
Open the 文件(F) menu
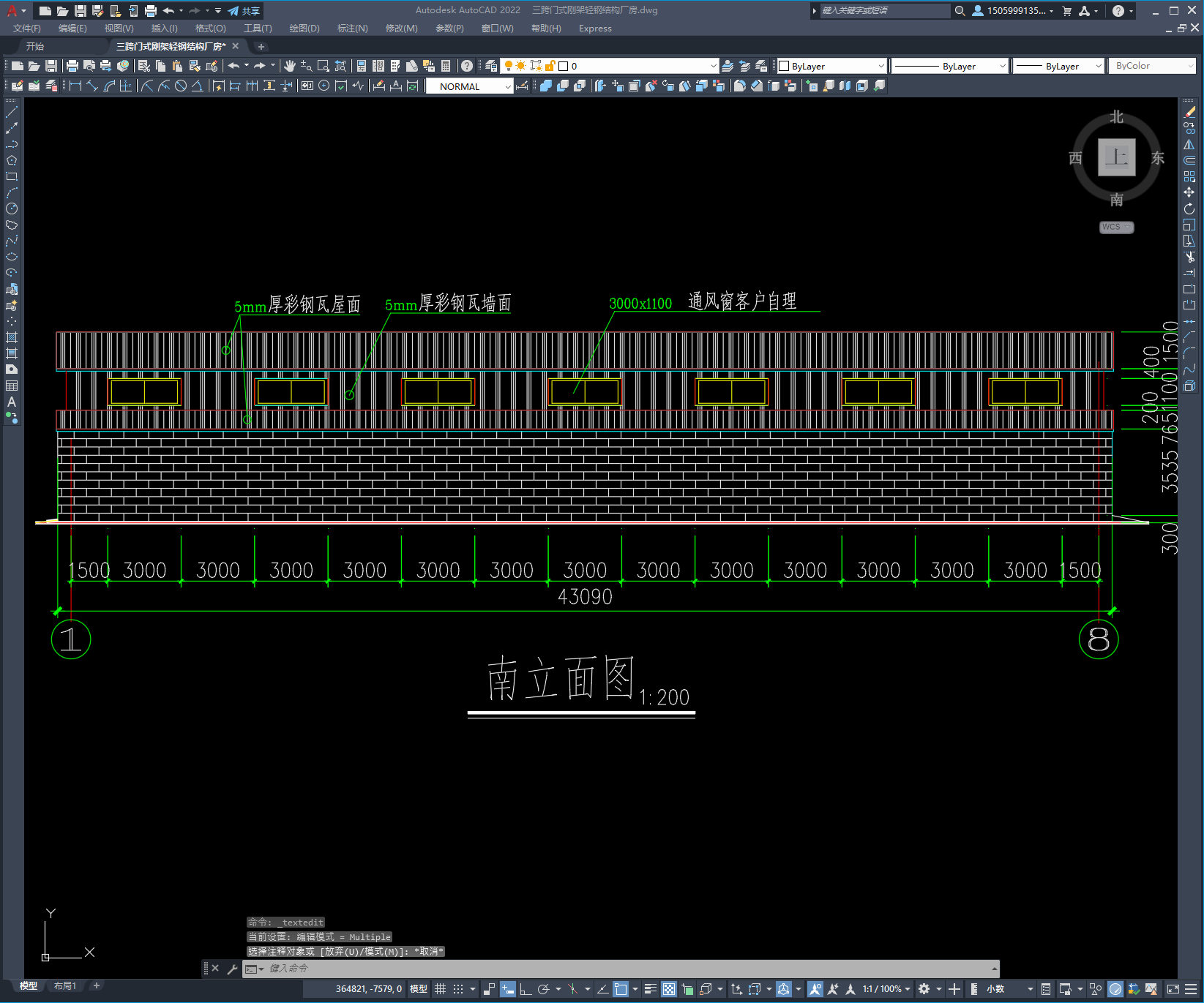pos(27,29)
